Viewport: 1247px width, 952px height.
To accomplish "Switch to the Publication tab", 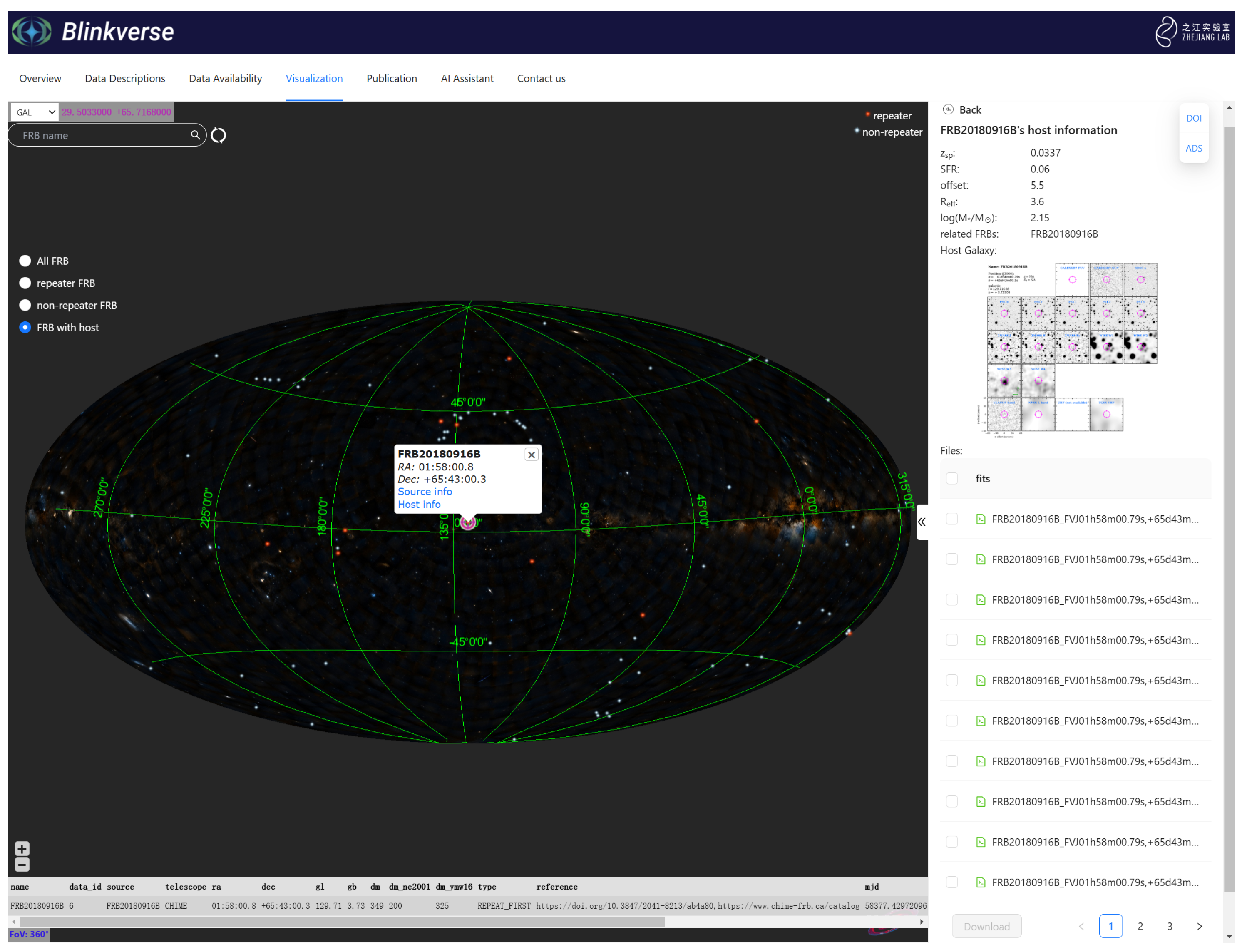I will [x=392, y=78].
